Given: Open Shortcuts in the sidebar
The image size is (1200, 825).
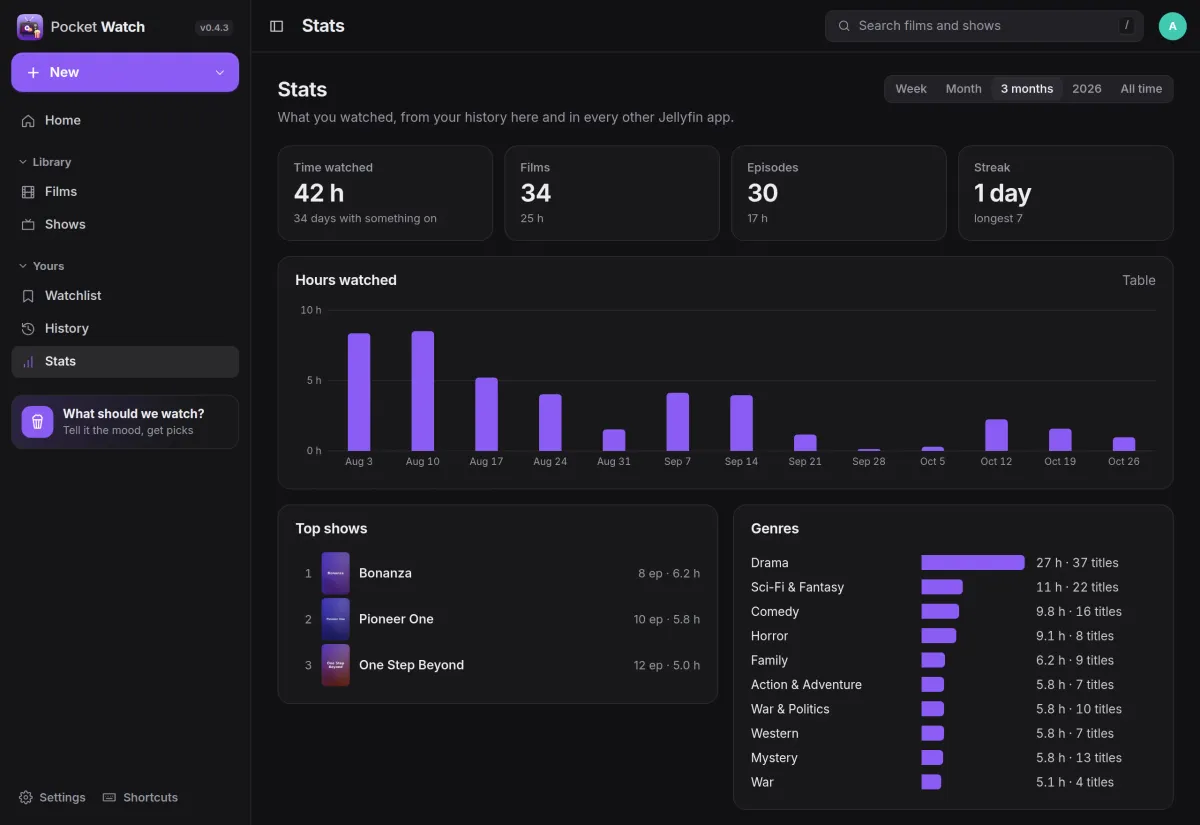Looking at the screenshot, I should coord(140,797).
